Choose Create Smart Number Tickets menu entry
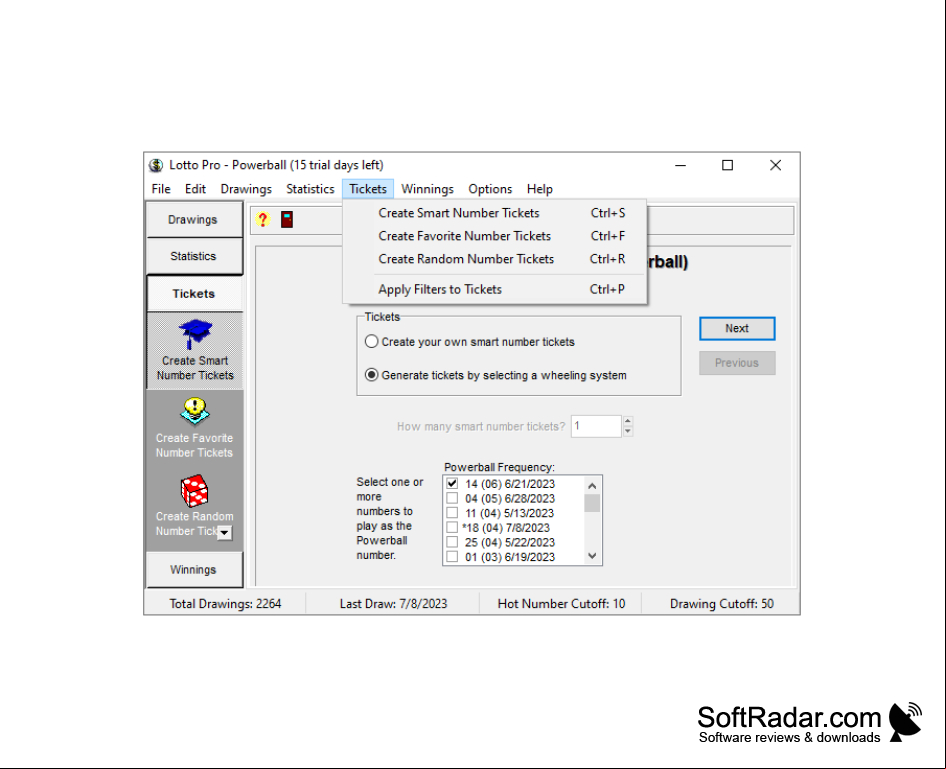This screenshot has height=769, width=946. pos(495,213)
